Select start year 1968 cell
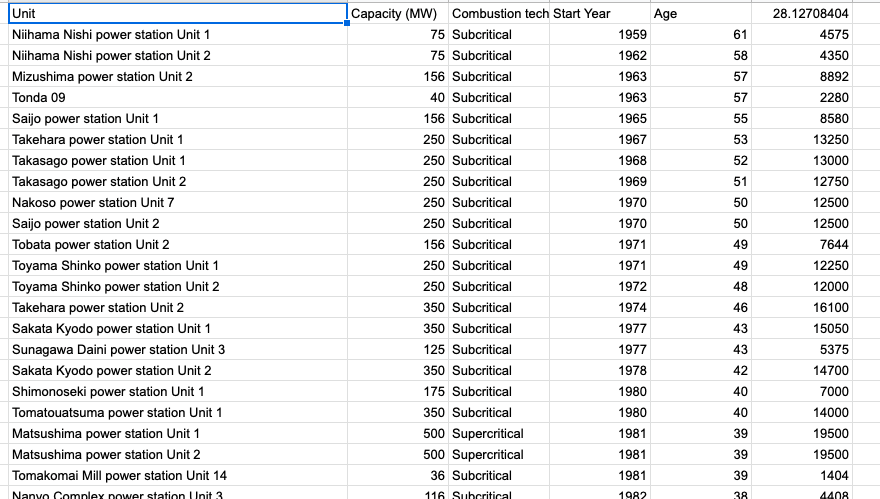Screen dimensions: 880x499 pyautogui.click(x=600, y=161)
